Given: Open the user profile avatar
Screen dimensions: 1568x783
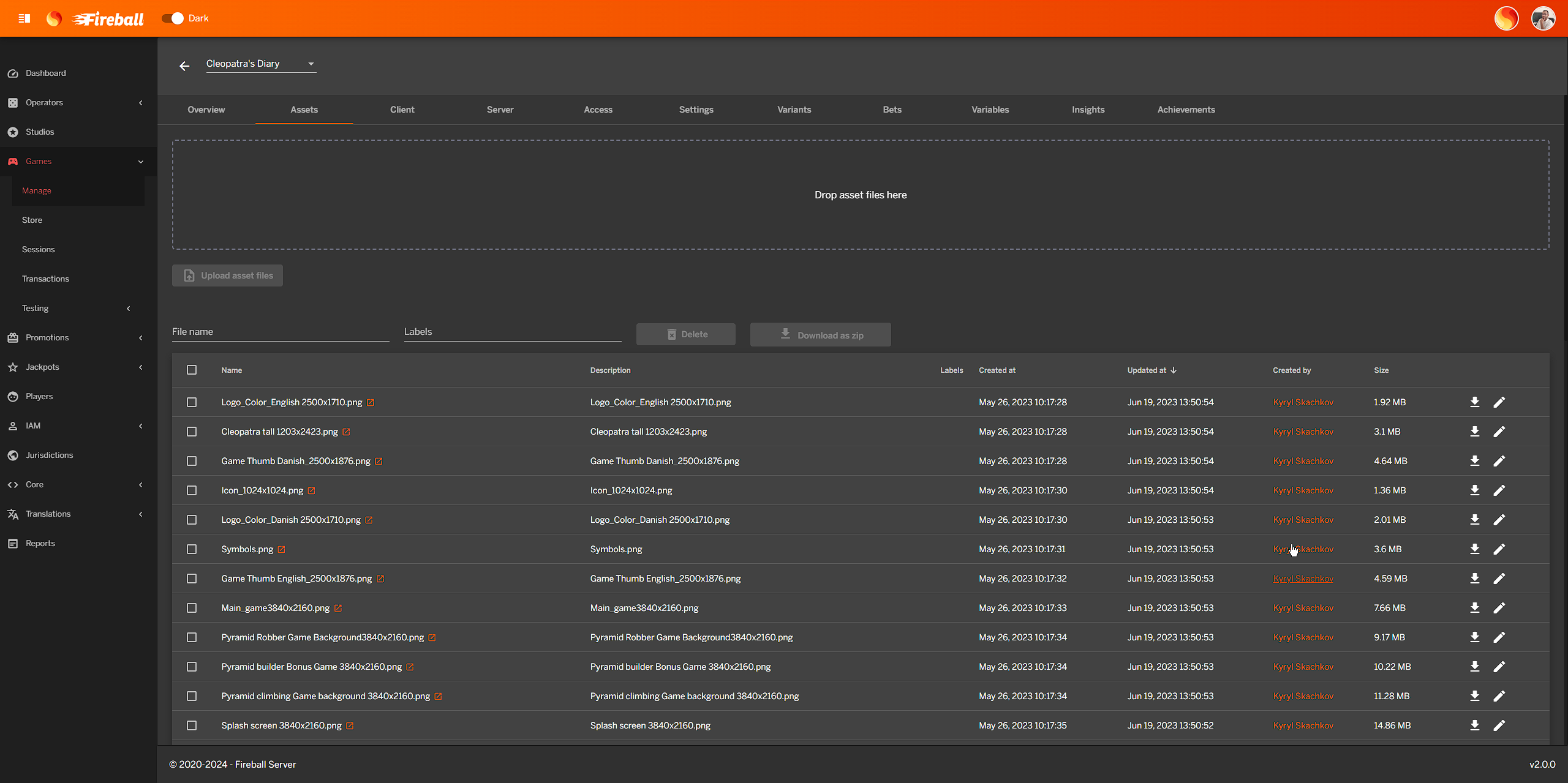Looking at the screenshot, I should click(1543, 18).
